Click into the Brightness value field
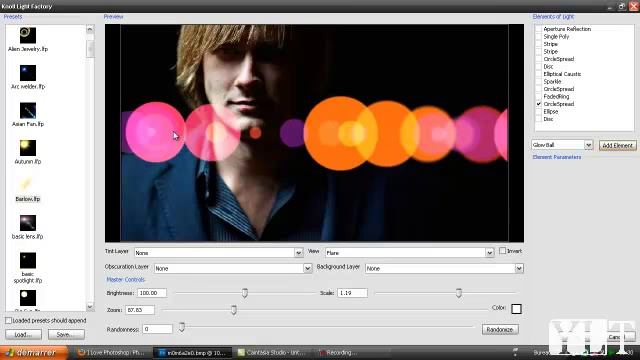Viewport: 640px width, 360px height. coord(152,293)
